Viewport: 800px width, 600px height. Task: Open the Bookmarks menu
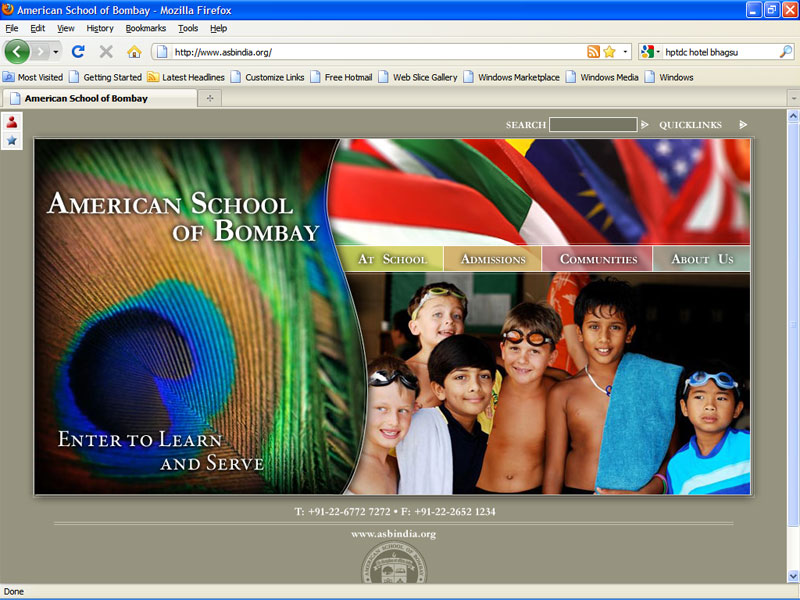(146, 28)
